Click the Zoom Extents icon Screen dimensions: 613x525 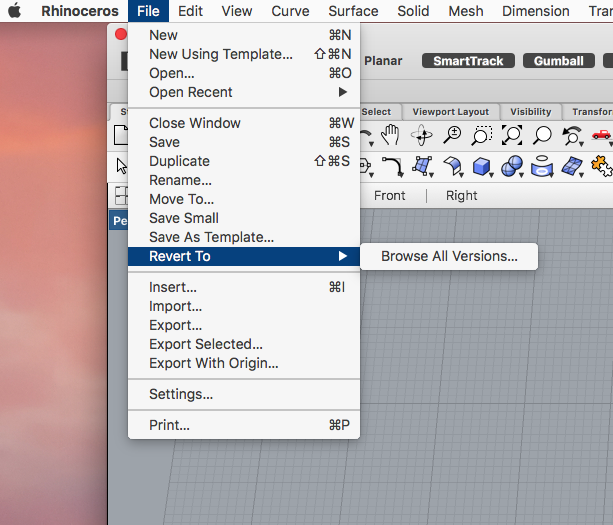[x=512, y=135]
